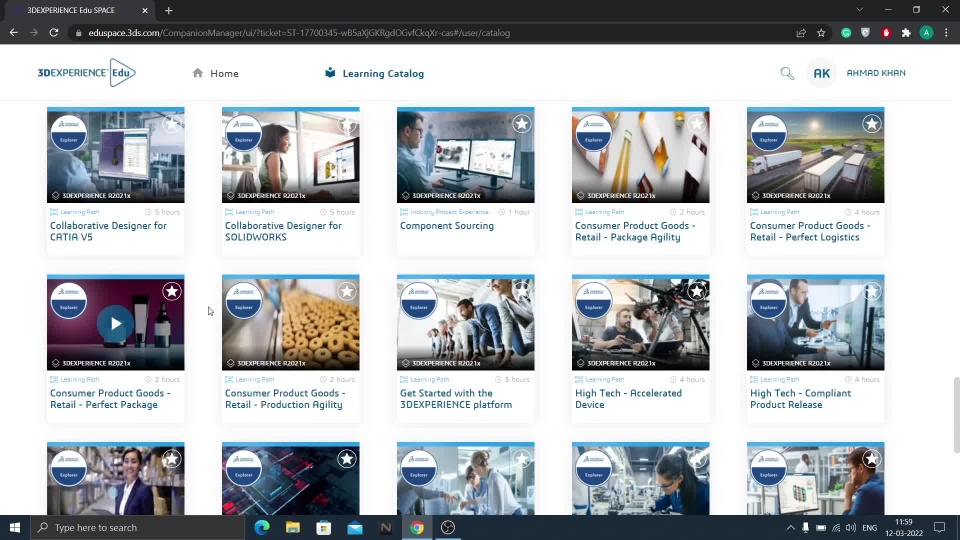Open the volume control in tray
Viewport: 960px width, 540px height.
click(x=851, y=527)
